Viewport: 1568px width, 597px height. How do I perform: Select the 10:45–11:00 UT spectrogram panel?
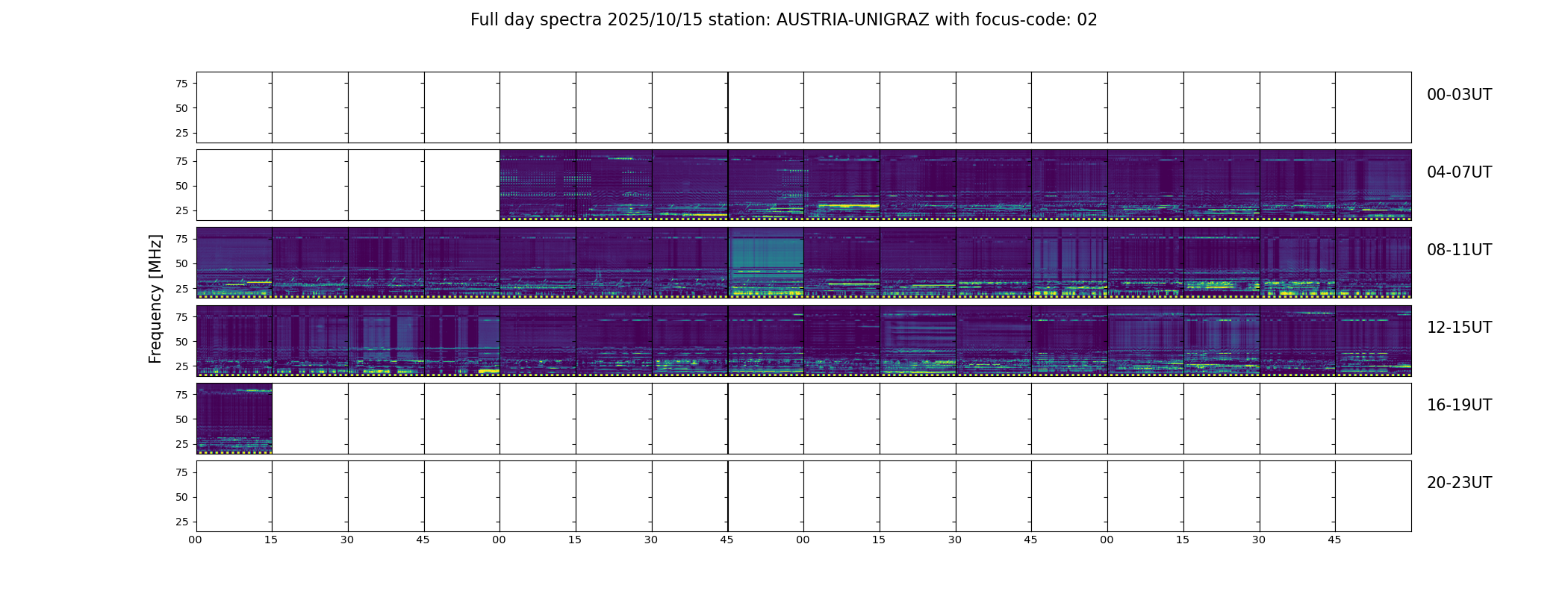coord(1069,263)
